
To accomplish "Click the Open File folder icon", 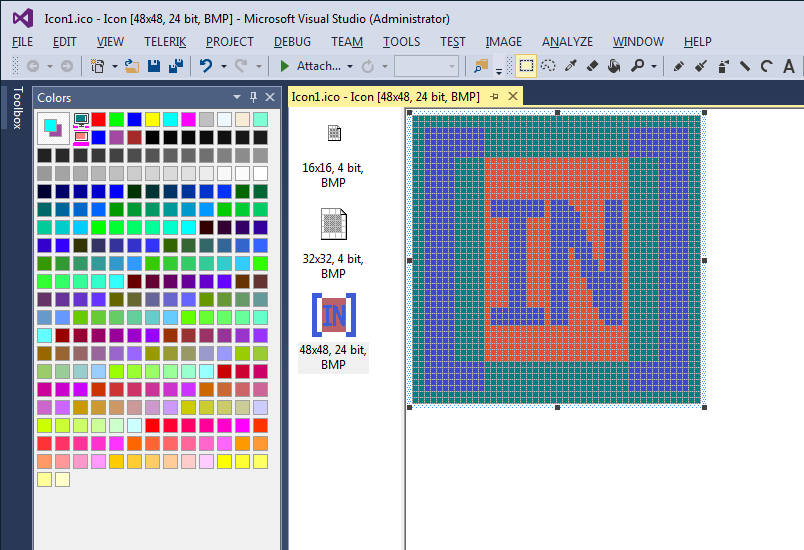I will pyautogui.click(x=132, y=66).
